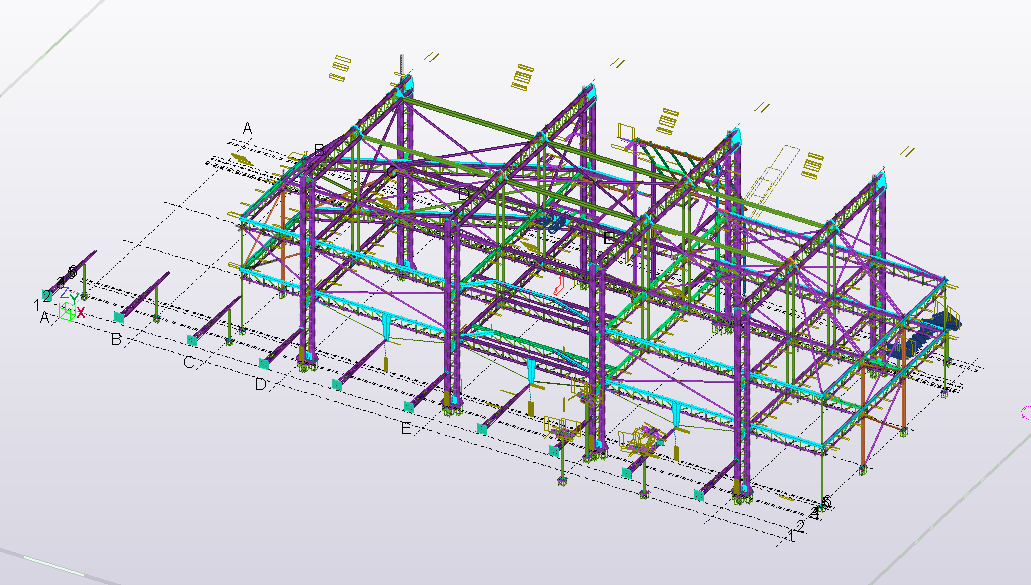This screenshot has width=1031, height=585.
Task: Click the green work plane axes cube
Action: [x=67, y=314]
